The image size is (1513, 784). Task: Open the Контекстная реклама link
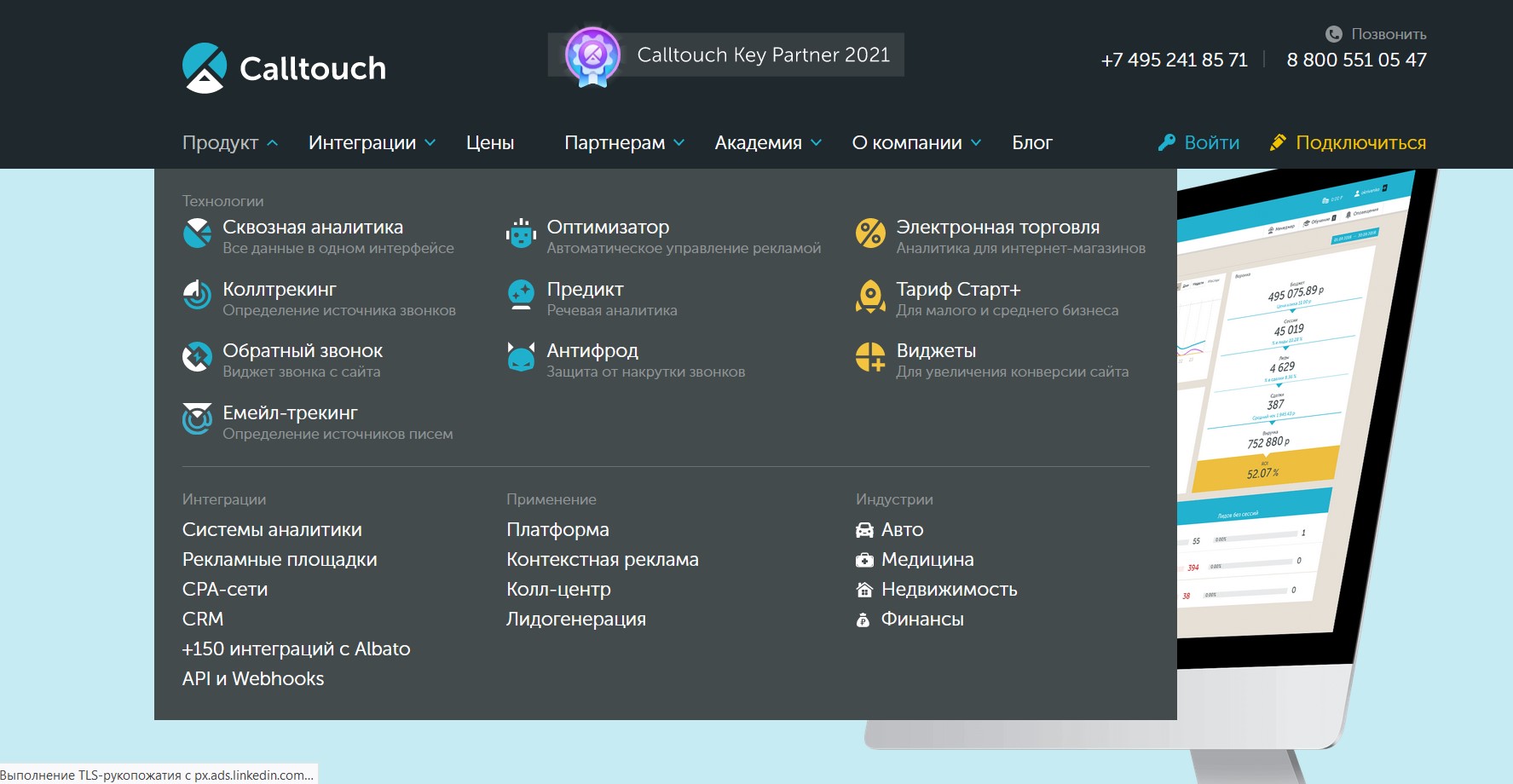[x=603, y=560]
